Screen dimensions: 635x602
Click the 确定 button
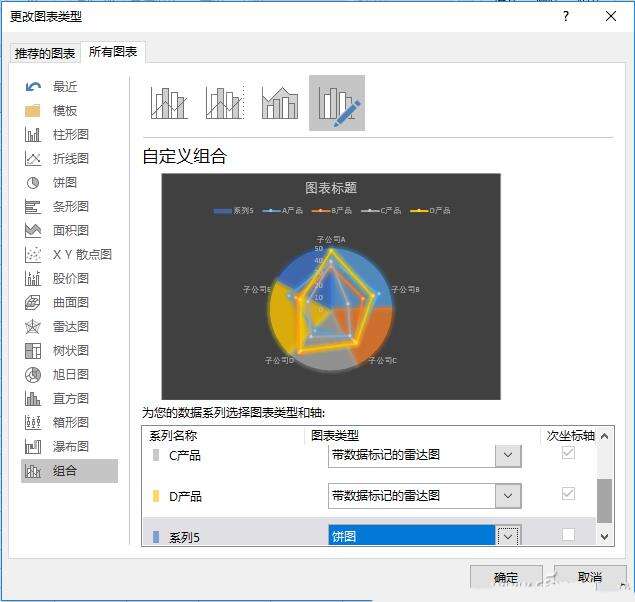(506, 577)
